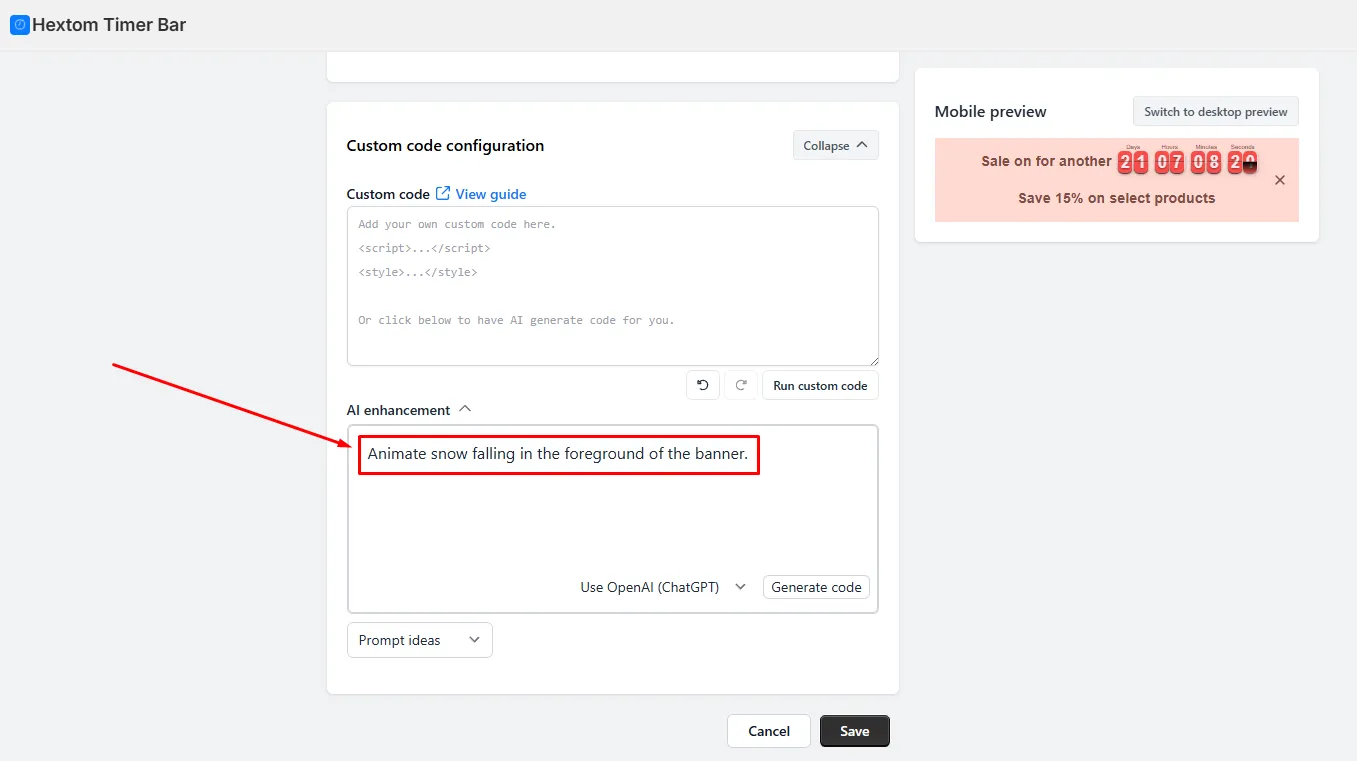Click the countdown timer digits in preview
The height and width of the screenshot is (761, 1357).
[x=1187, y=160]
